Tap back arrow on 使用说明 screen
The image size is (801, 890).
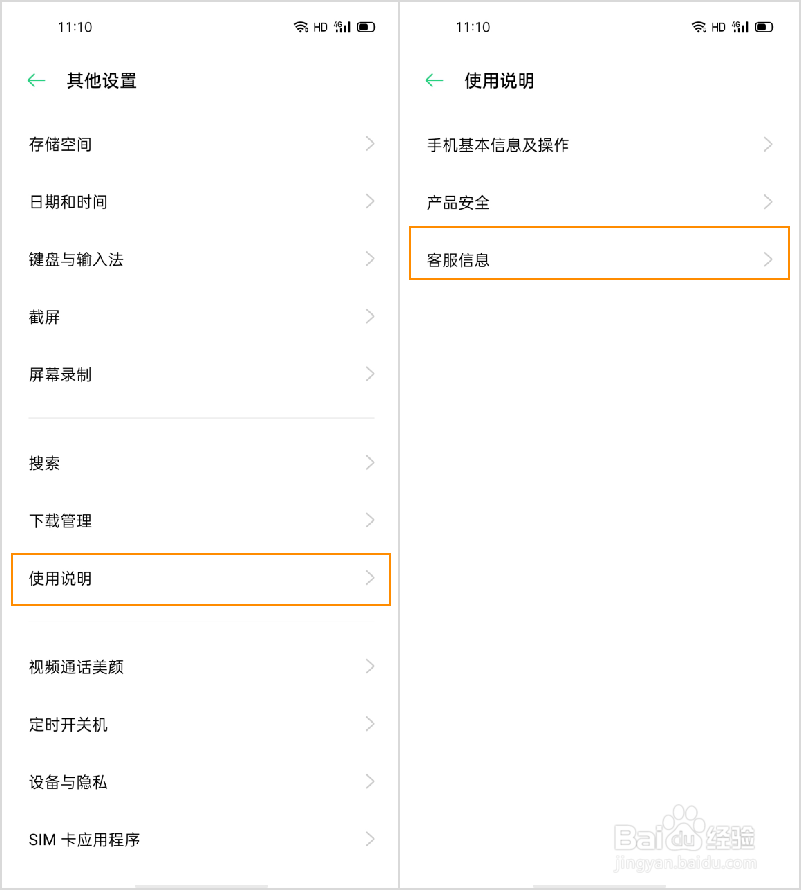[434, 81]
